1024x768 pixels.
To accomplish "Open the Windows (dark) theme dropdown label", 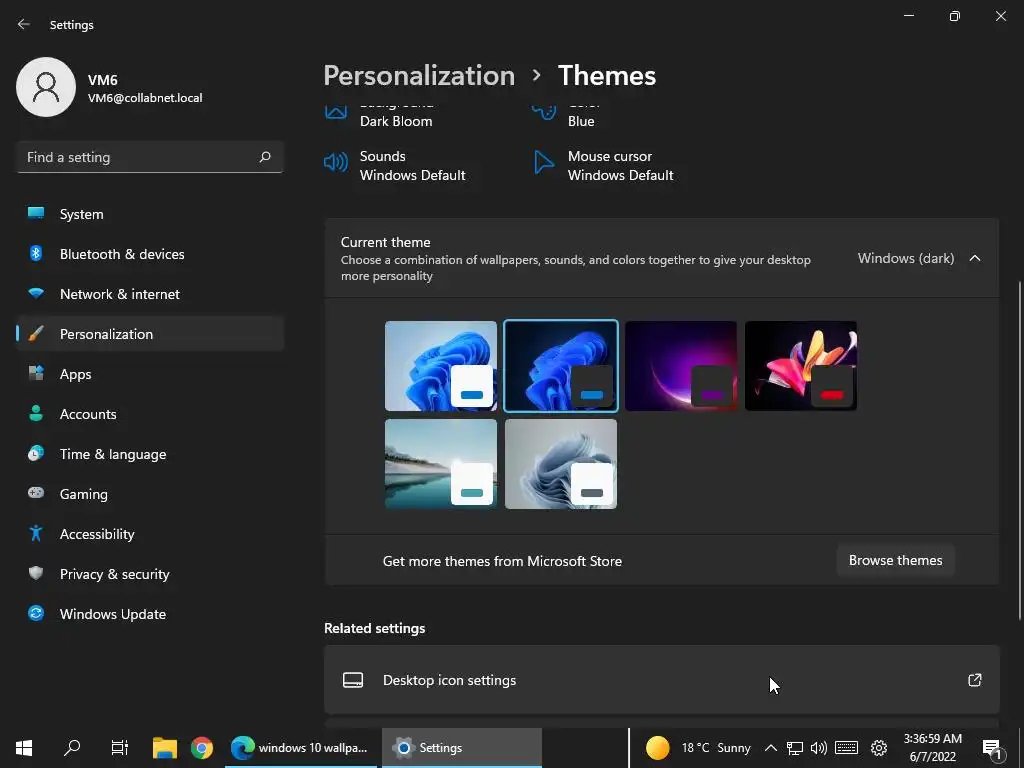I will pos(906,258).
